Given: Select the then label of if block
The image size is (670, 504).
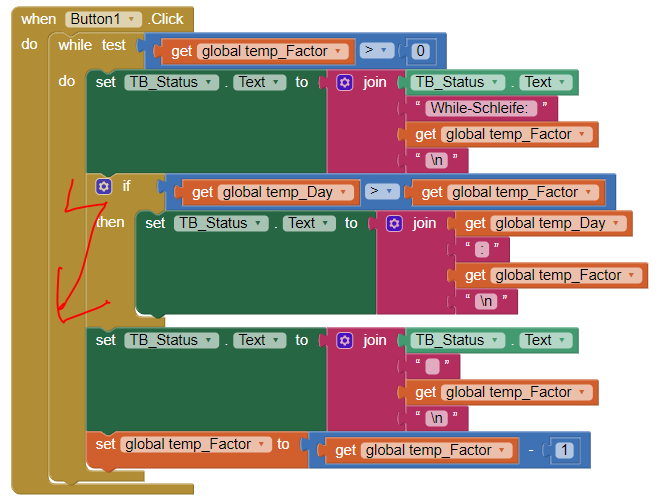Looking at the screenshot, I should coord(110,222).
